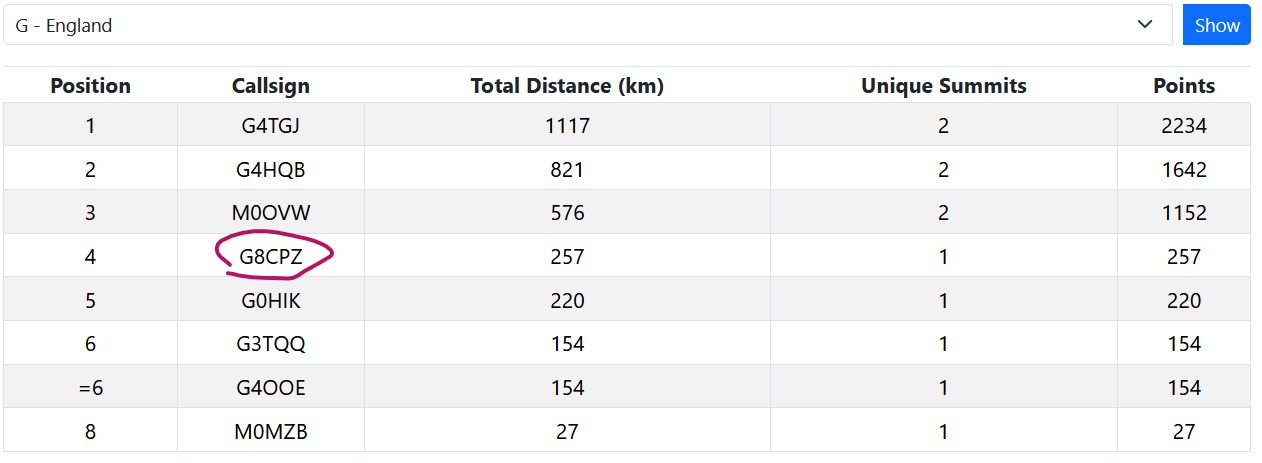1262x463 pixels.
Task: Click the Points column header
Action: [x=1183, y=86]
